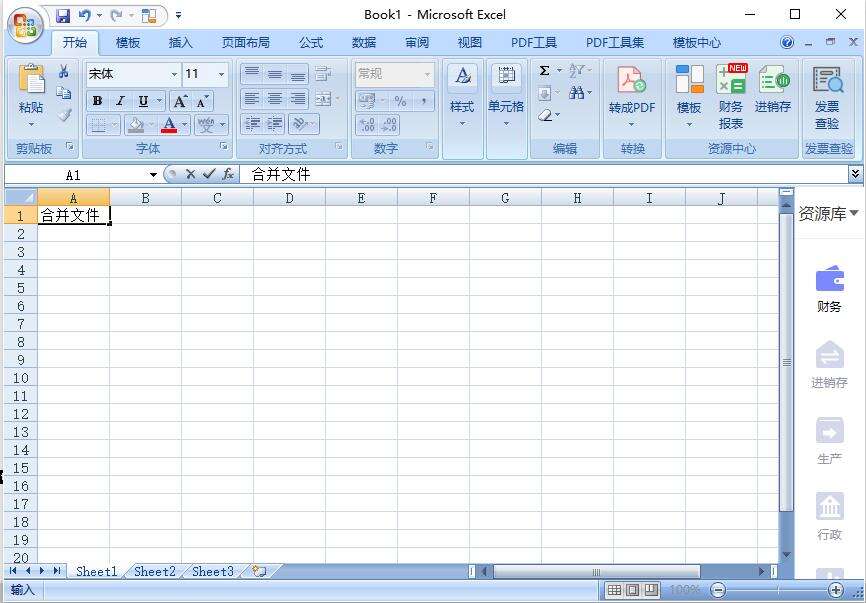Screen dimensions: 866x603
Task: Zoom out with the minus button
Action: (x=719, y=590)
